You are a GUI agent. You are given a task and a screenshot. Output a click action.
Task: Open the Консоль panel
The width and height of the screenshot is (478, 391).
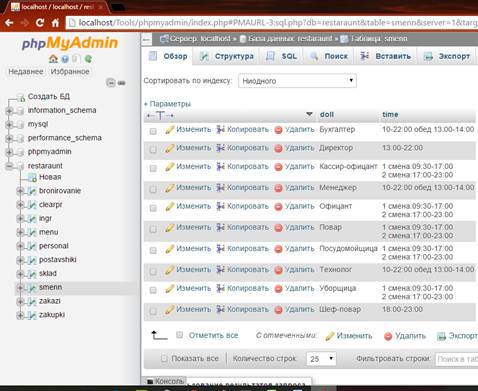pos(166,381)
